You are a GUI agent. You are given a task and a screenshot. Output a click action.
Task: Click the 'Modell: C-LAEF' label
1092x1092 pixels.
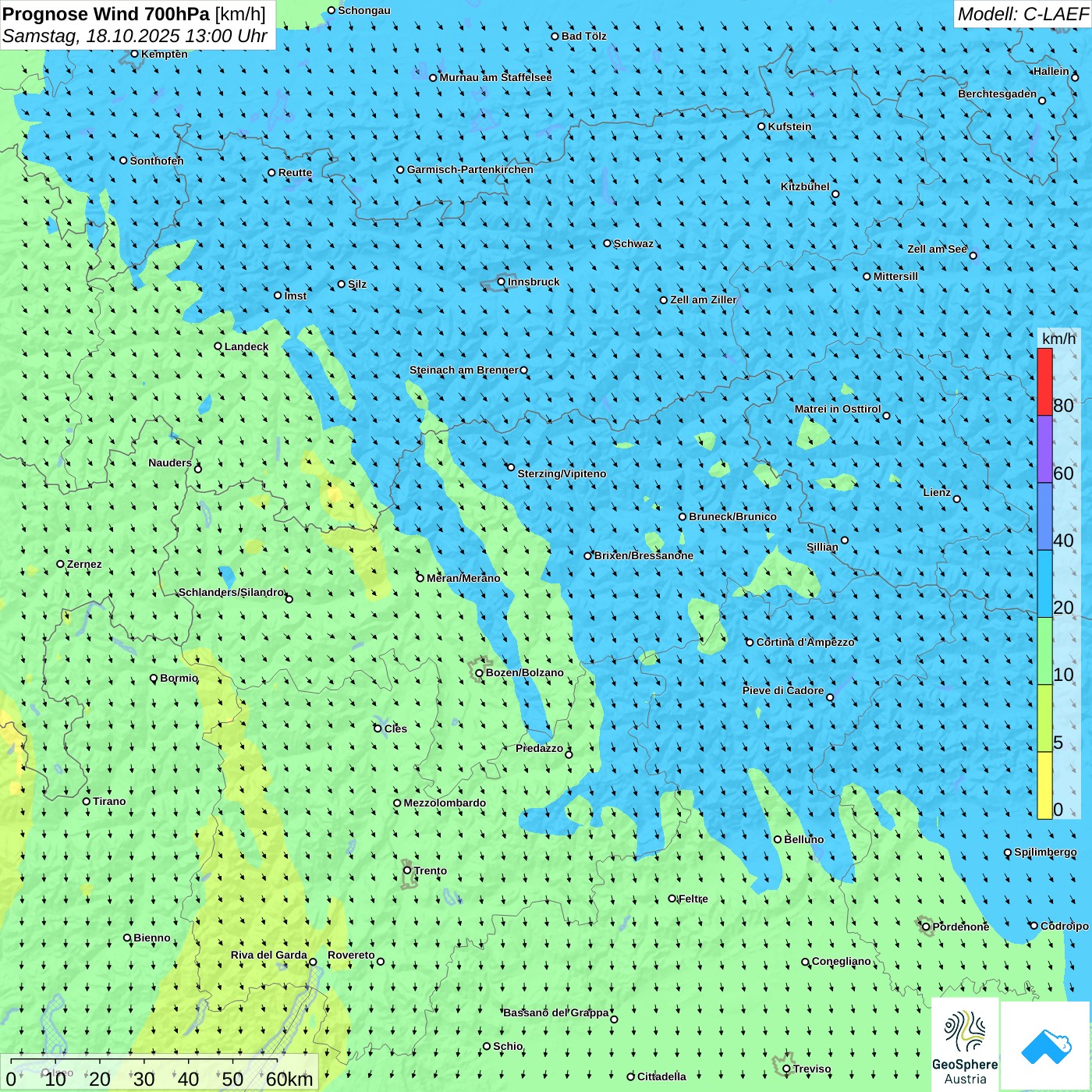point(1023,14)
